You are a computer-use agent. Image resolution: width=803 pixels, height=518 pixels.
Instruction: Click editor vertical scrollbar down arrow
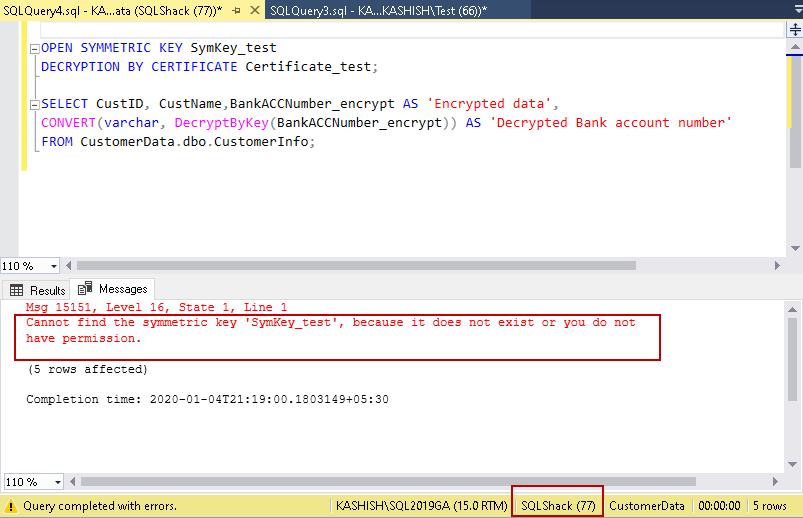coord(795,248)
